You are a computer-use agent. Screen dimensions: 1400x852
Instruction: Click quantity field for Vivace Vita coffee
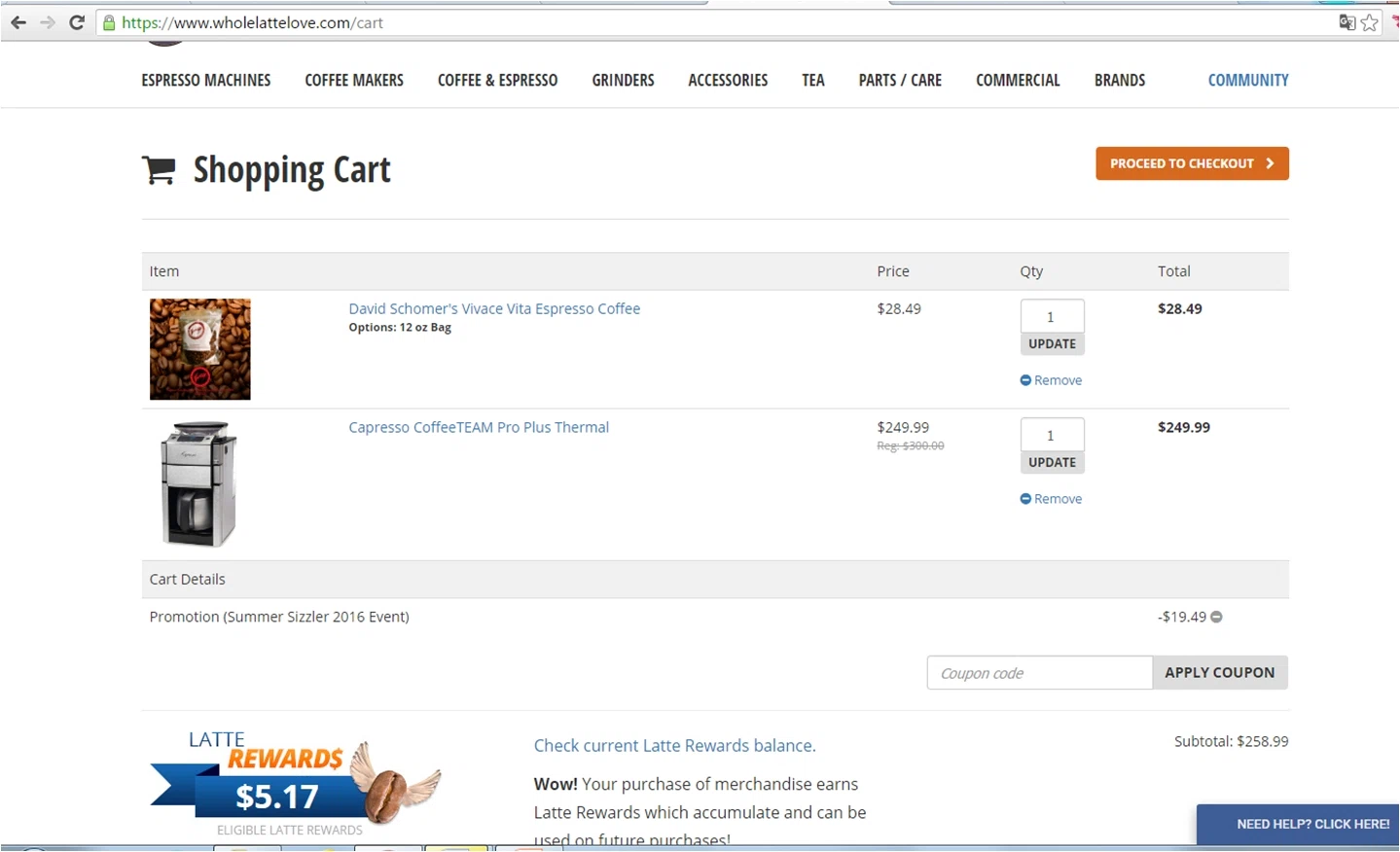tap(1052, 316)
